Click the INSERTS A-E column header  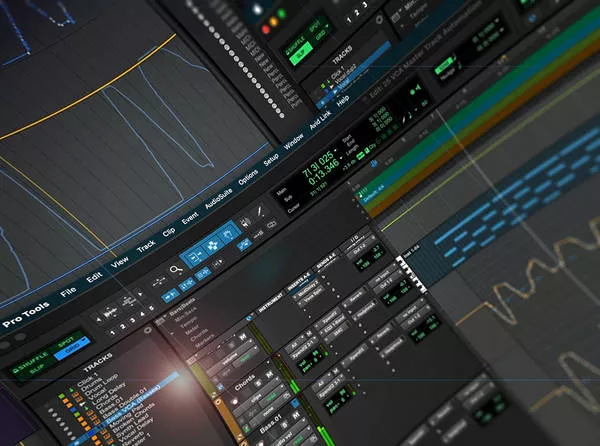click(x=298, y=282)
